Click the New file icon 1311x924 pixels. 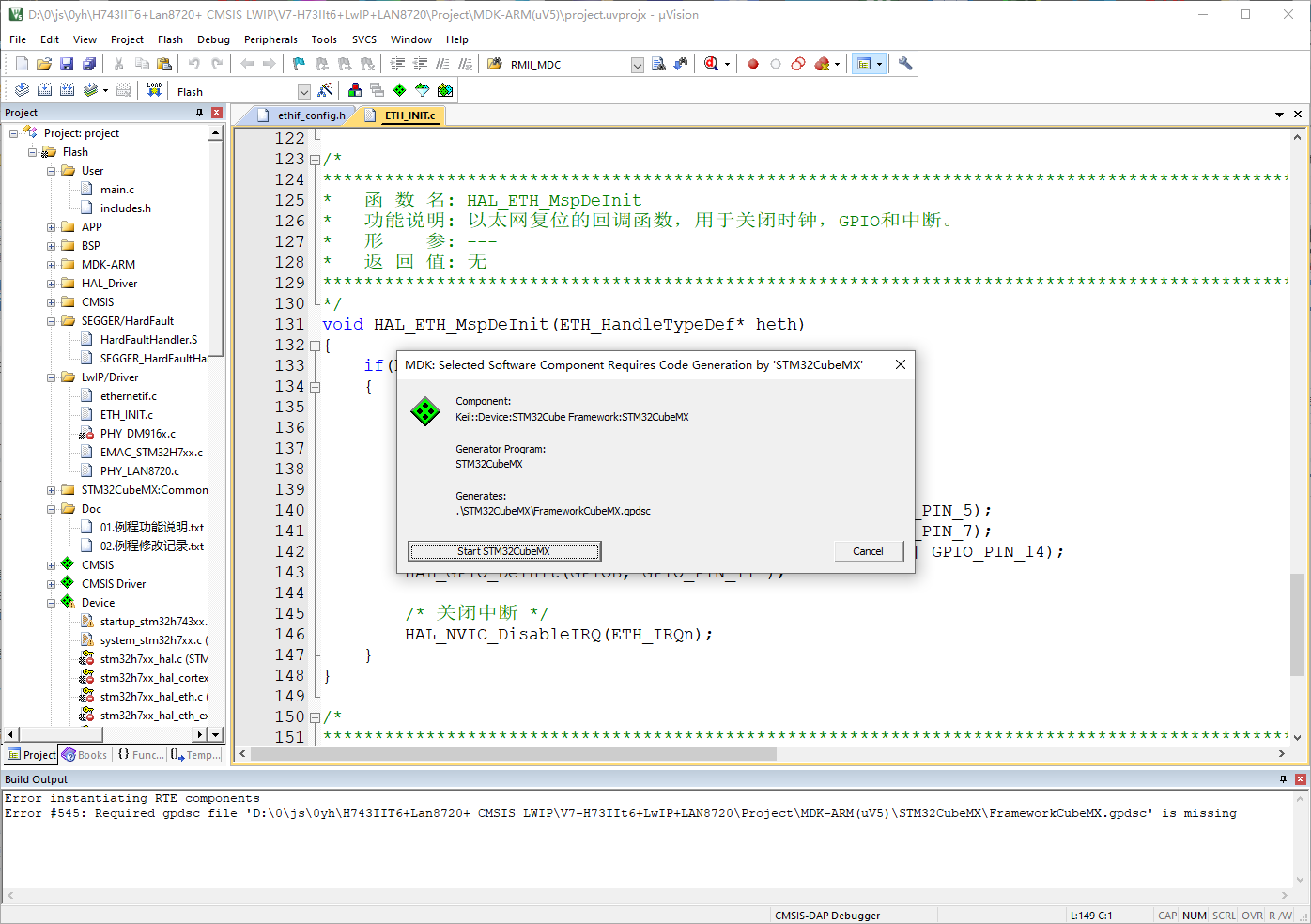(22, 64)
